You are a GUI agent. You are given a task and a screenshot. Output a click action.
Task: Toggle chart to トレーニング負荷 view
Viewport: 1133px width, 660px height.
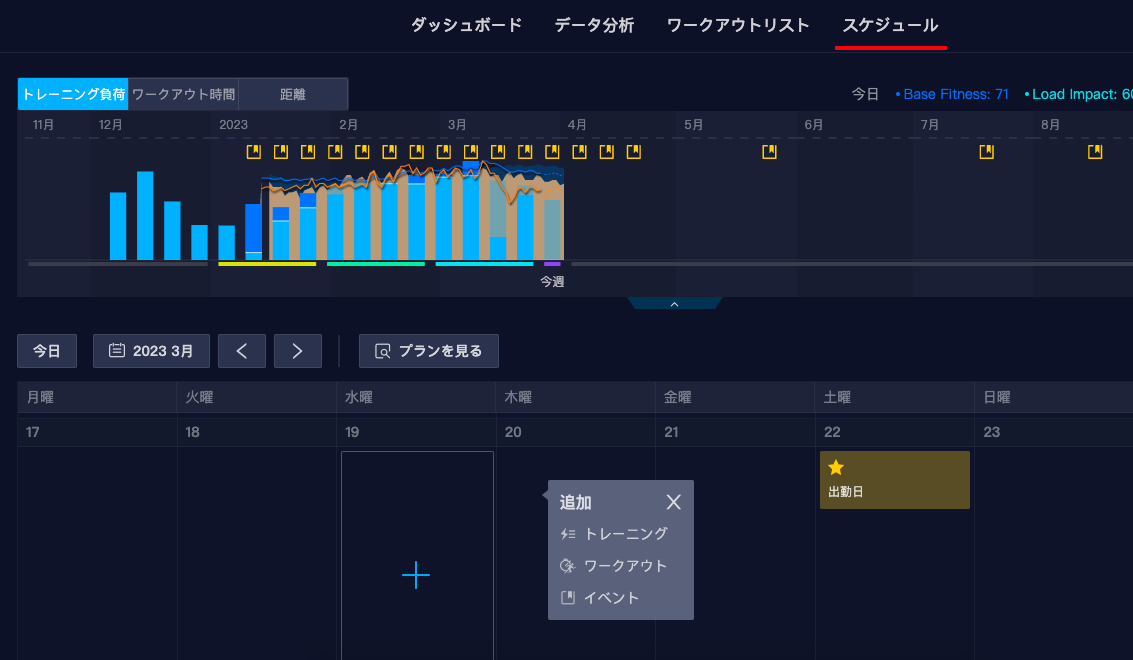click(x=73, y=94)
